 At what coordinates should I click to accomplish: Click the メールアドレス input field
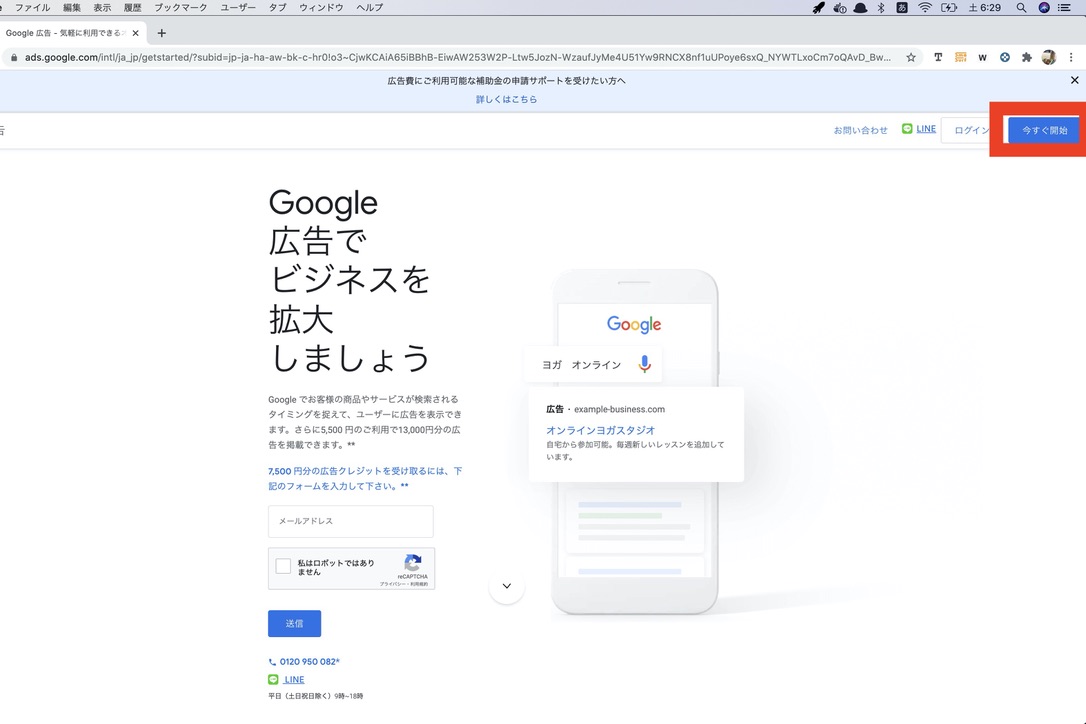tap(350, 521)
